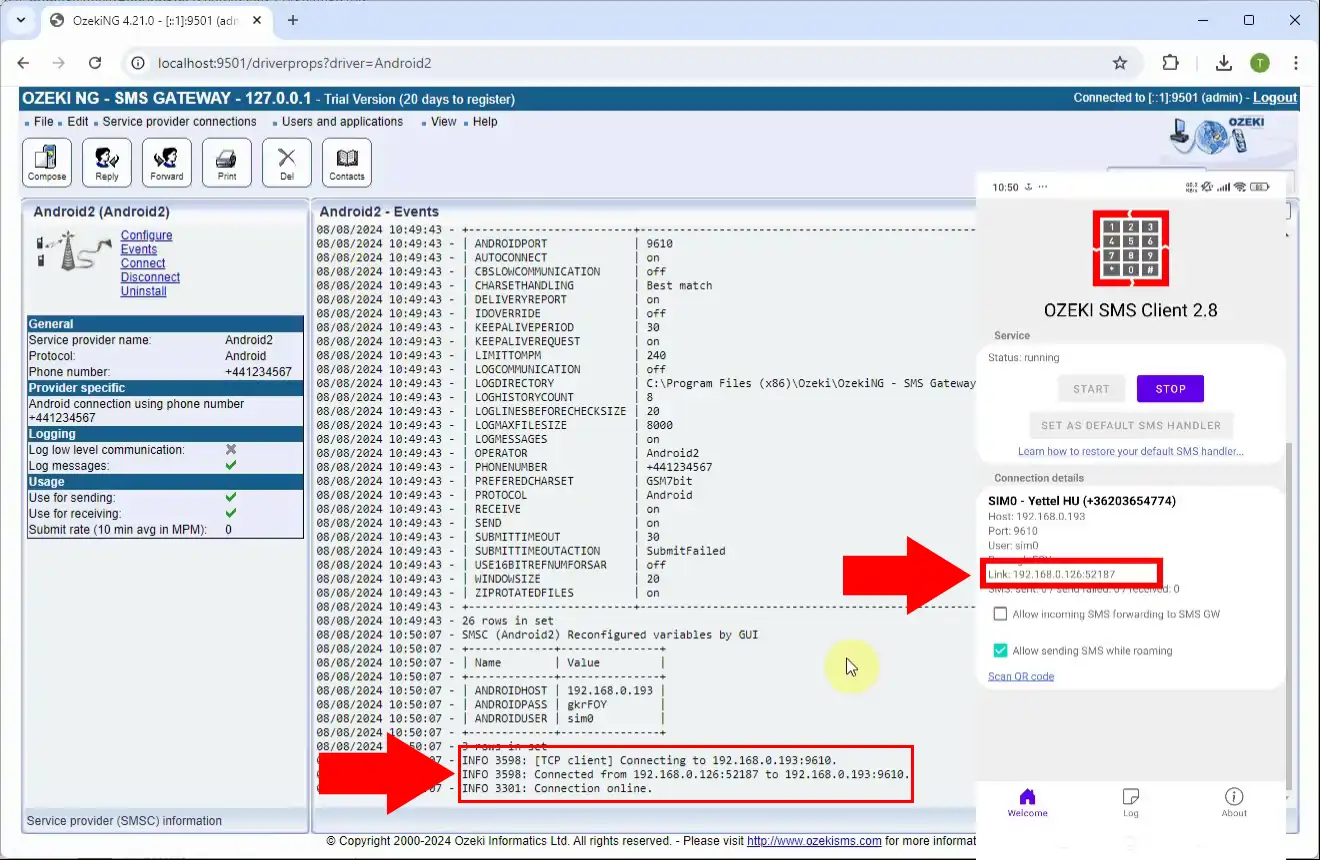Tap SET AS DEFAULT SMS HANDLER button
This screenshot has height=860, width=1320.
click(1131, 425)
